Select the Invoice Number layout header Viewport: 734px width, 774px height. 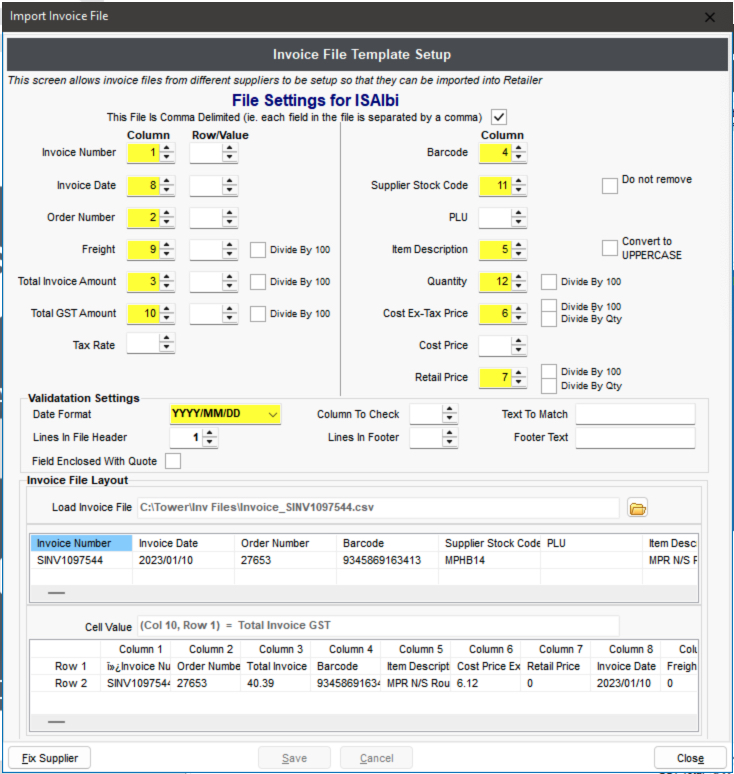pos(81,543)
